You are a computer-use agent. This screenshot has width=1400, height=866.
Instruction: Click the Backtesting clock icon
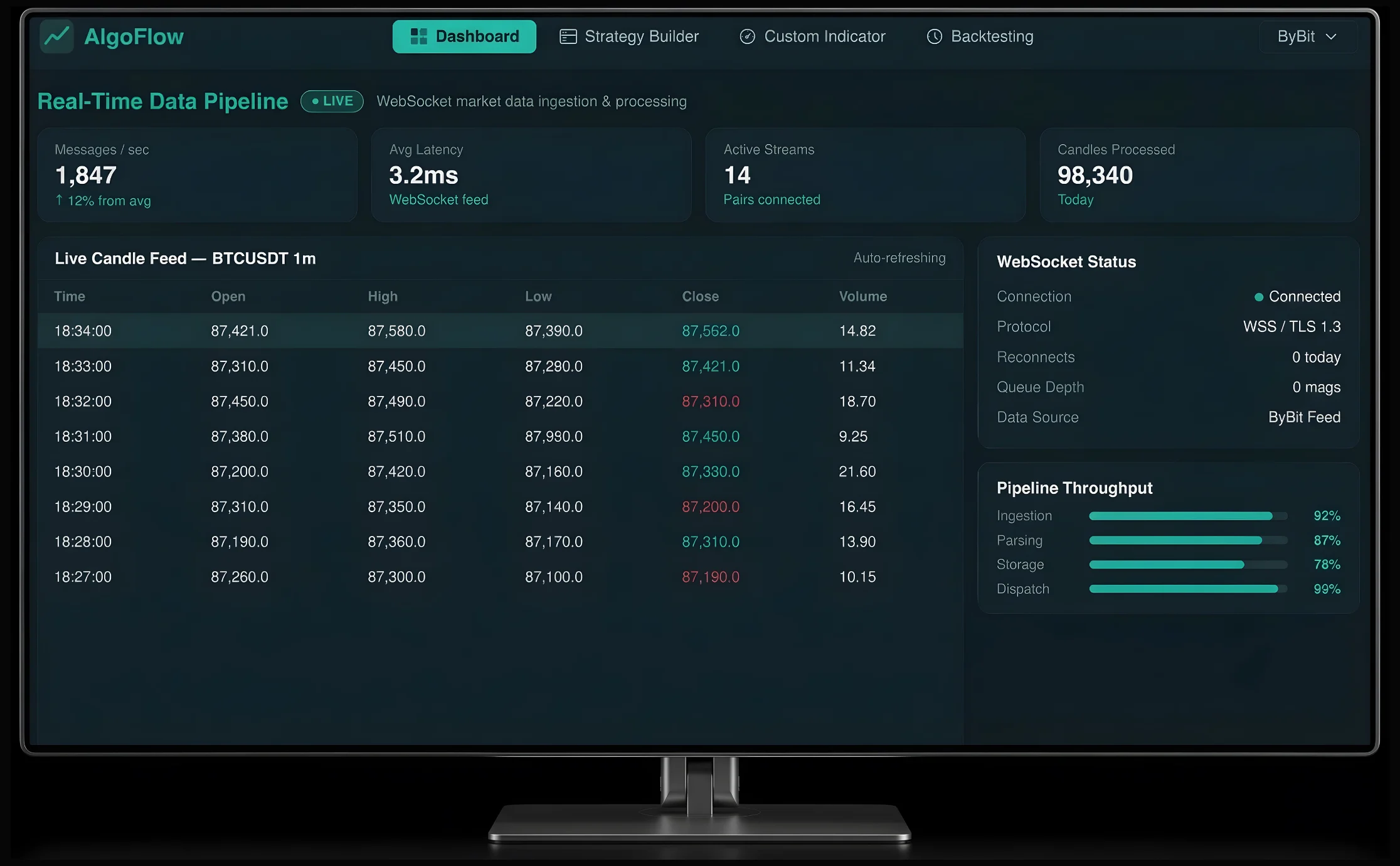pos(934,36)
